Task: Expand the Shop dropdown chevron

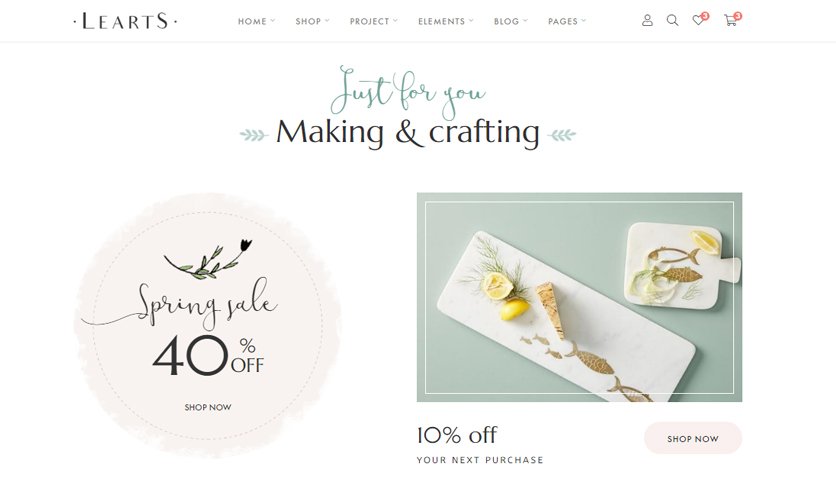Action: click(327, 21)
